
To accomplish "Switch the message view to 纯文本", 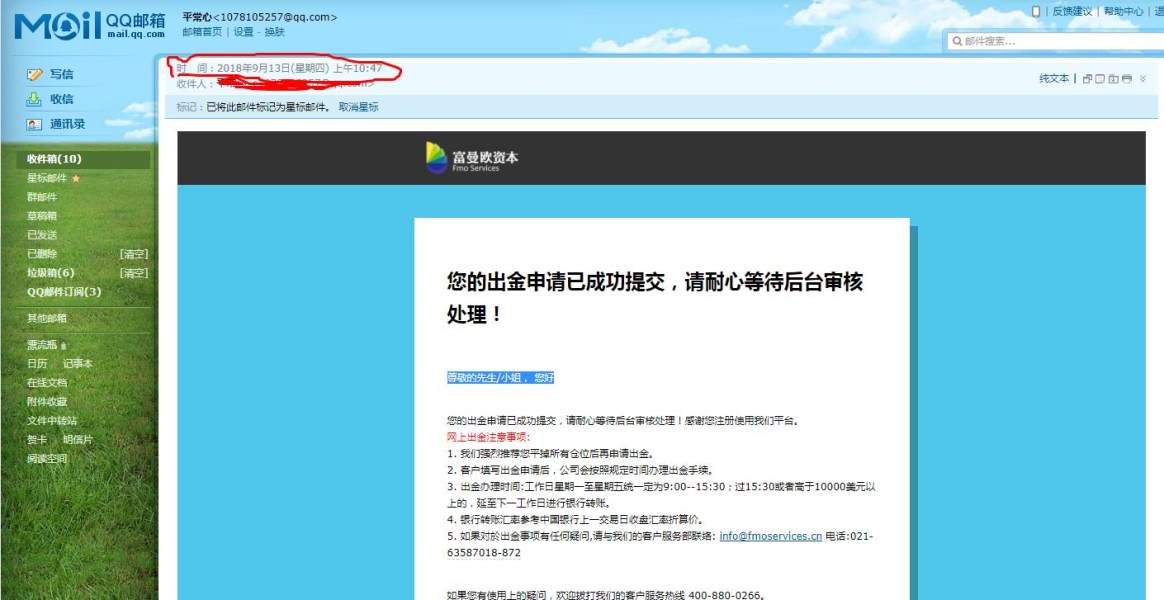I will [x=1053, y=79].
